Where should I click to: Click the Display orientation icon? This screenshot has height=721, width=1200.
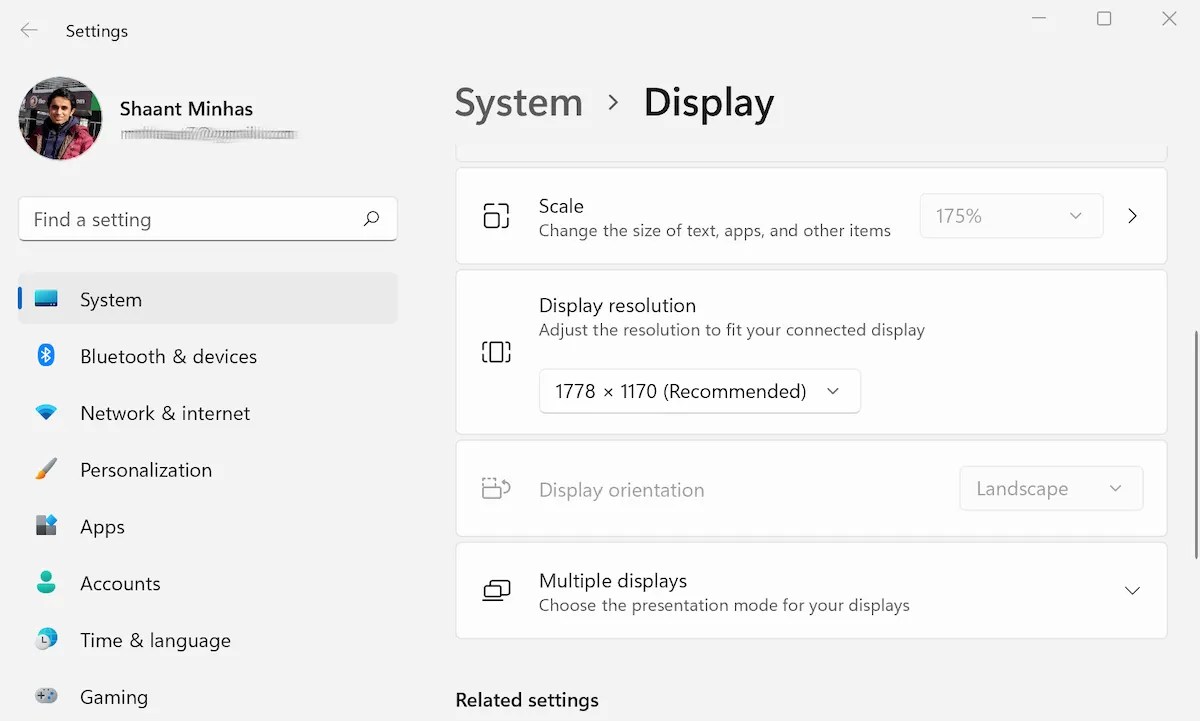496,488
